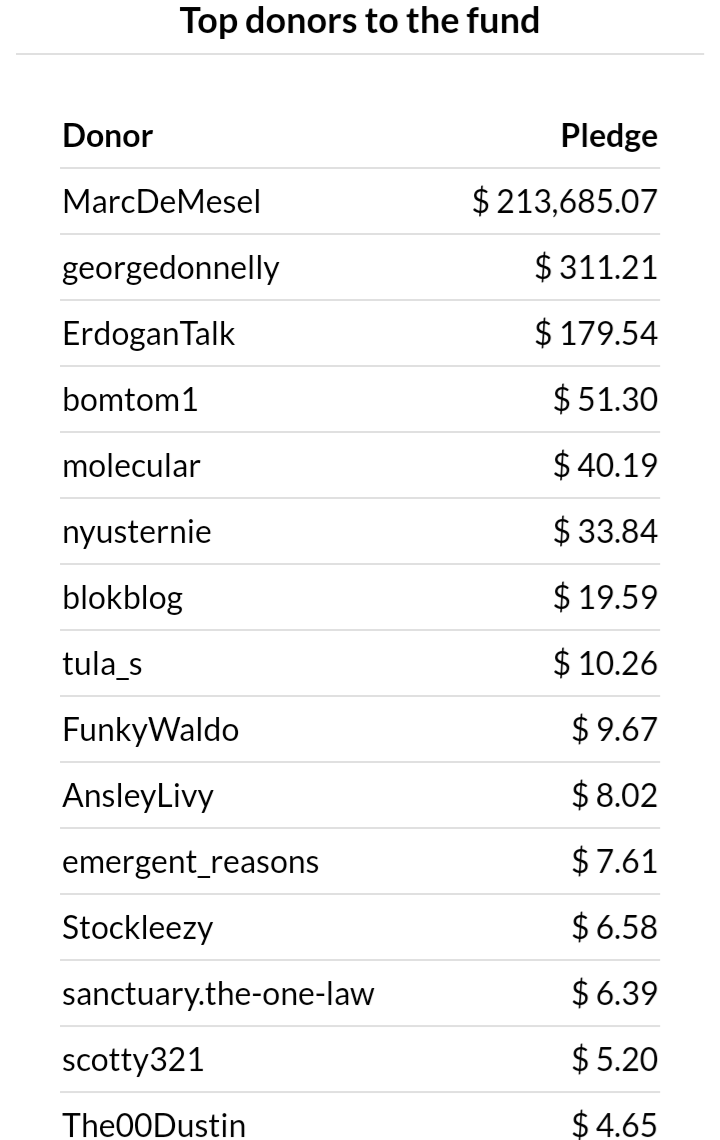Screen dimensions: 720x1140
Task: Click the Top donors to the fund heading
Action: click(x=360, y=20)
